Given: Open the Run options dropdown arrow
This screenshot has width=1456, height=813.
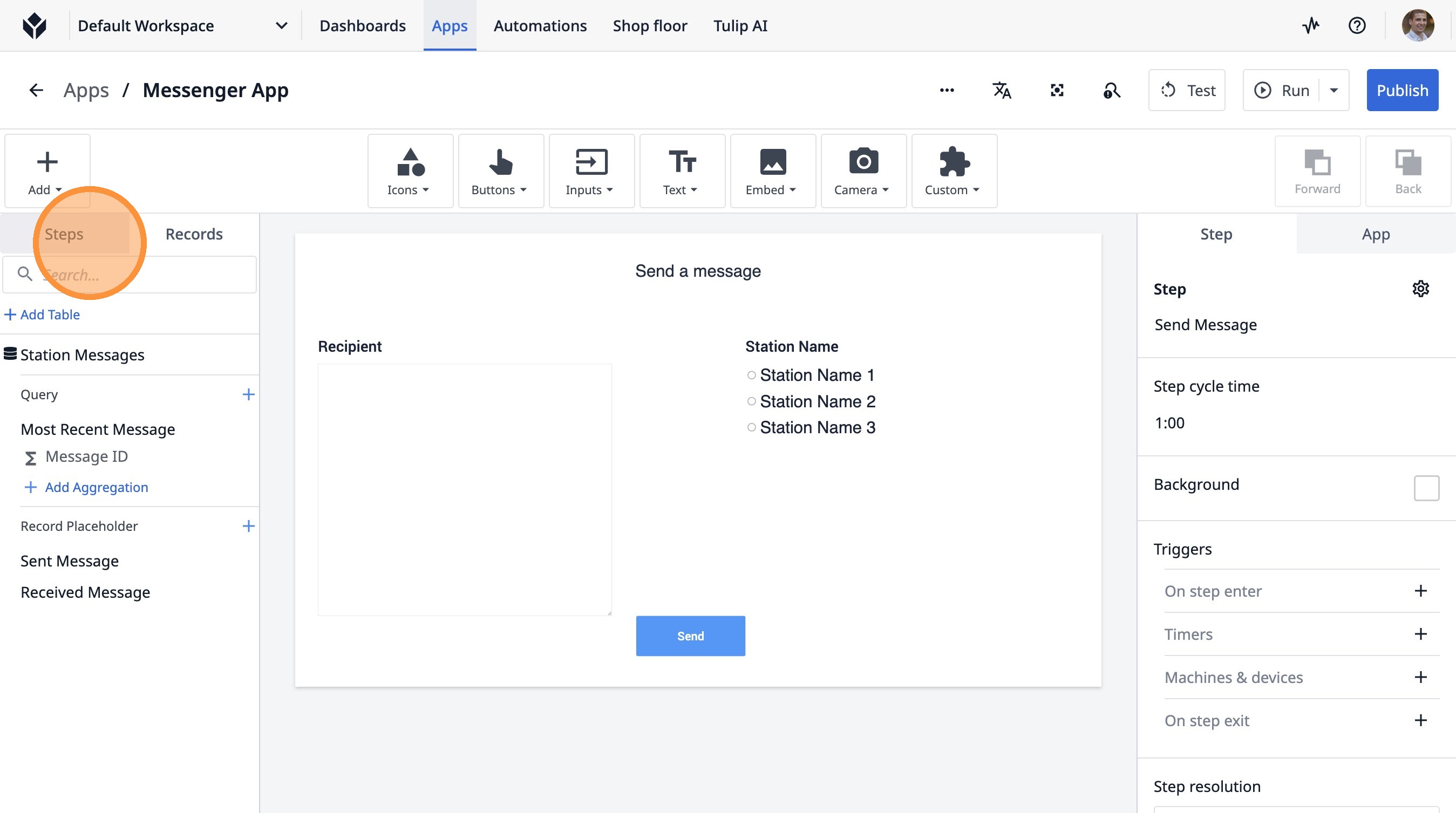Looking at the screenshot, I should [1334, 91].
